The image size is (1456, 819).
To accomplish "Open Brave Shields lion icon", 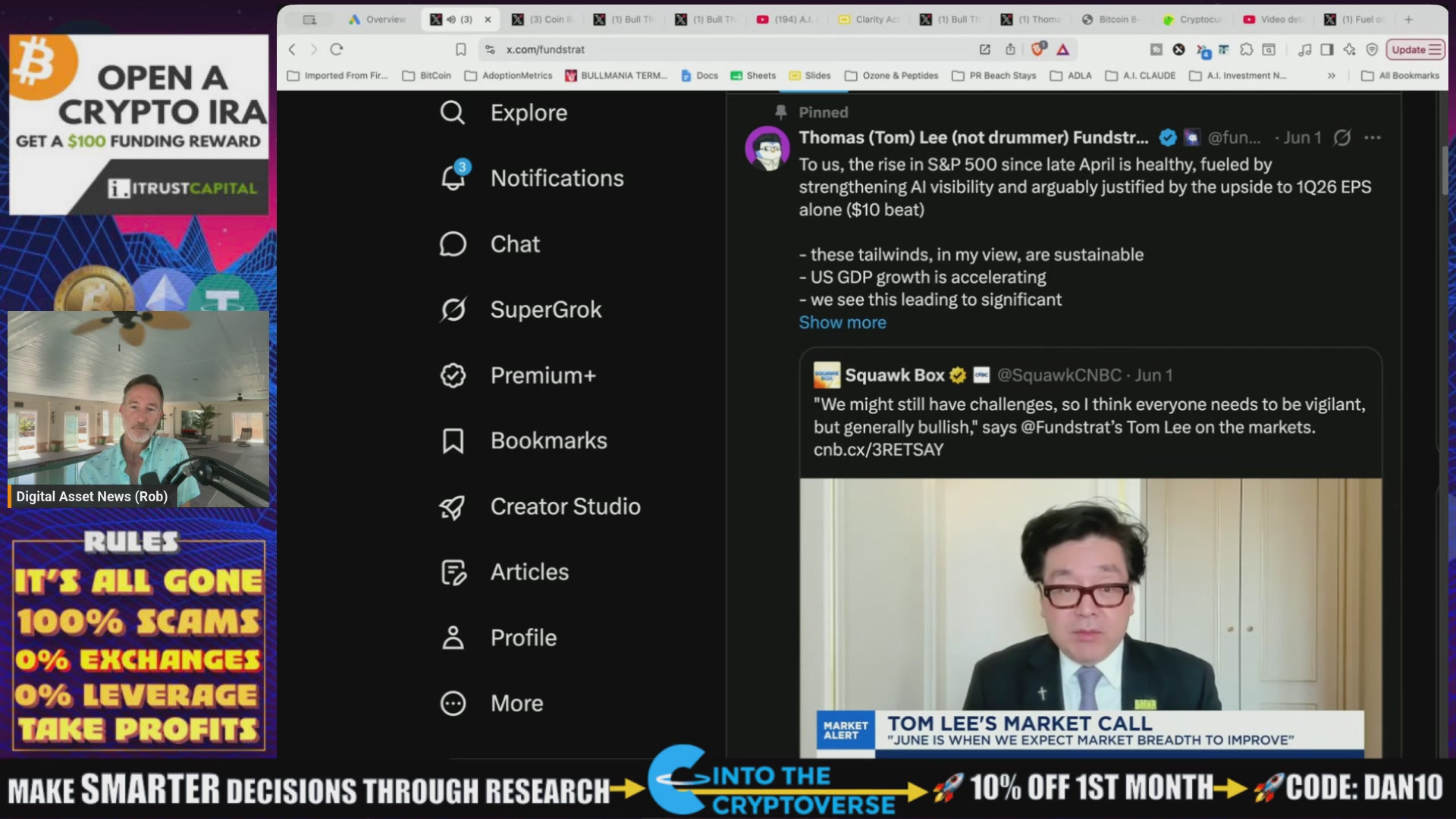I will coord(1038,49).
